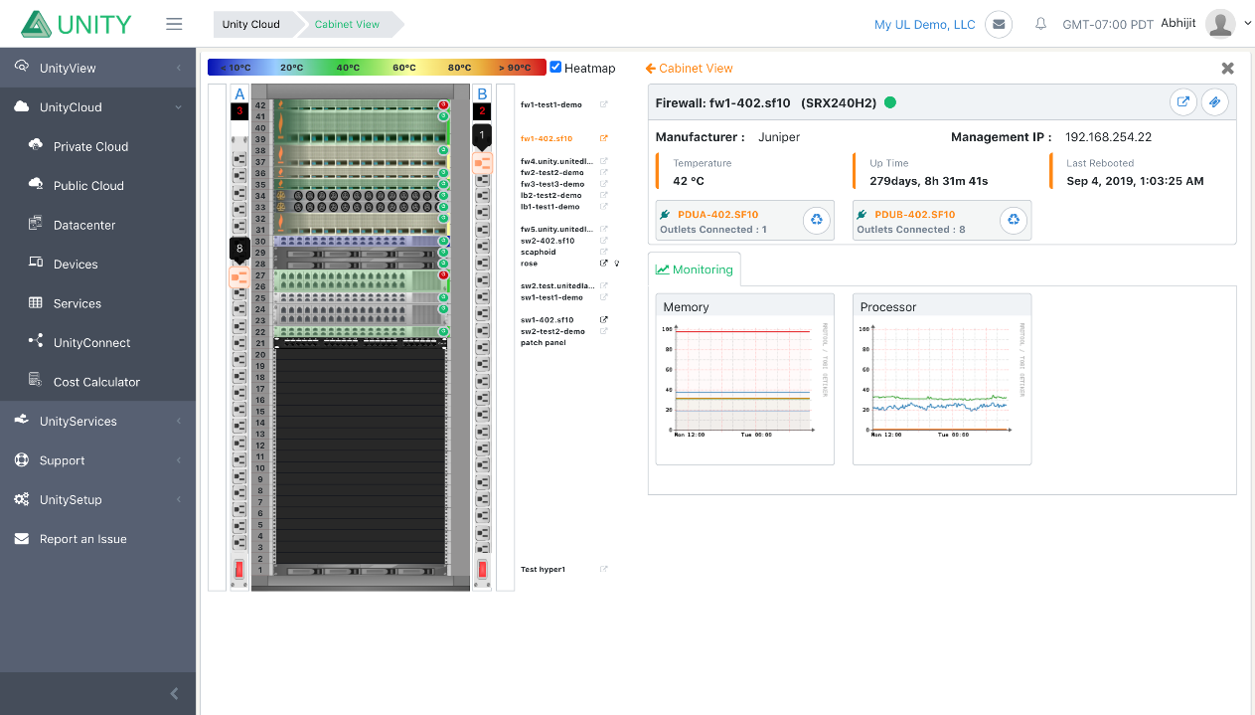Click red status indicator at rack unit 42
The width and height of the screenshot is (1255, 715).
tap(443, 105)
